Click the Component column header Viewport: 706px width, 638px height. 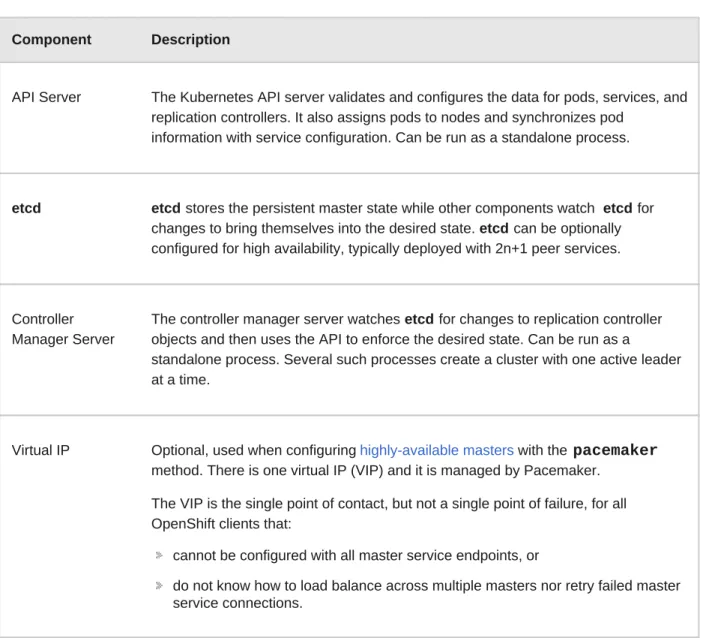click(51, 40)
